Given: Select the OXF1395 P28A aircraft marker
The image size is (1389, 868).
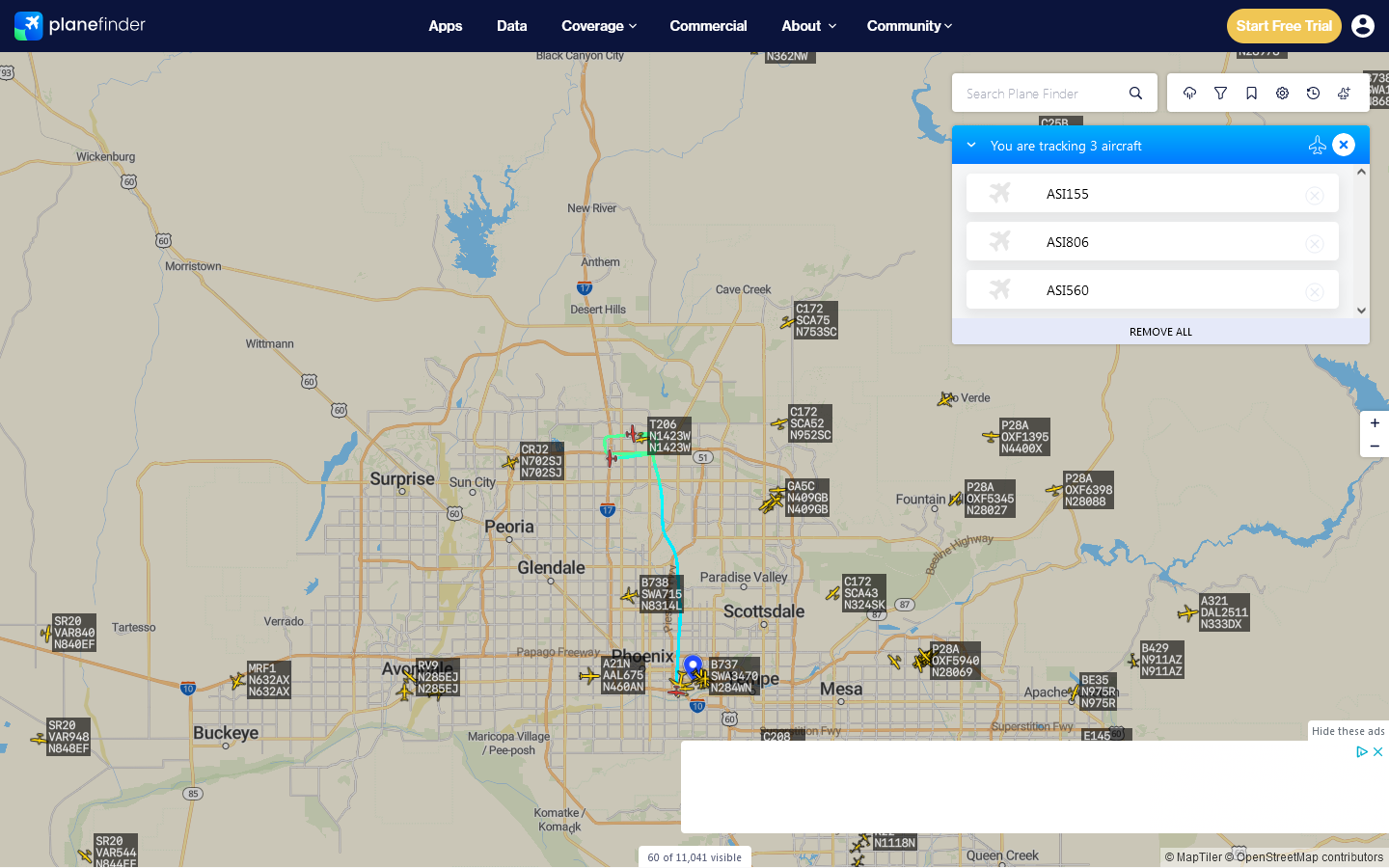Looking at the screenshot, I should coord(990,437).
